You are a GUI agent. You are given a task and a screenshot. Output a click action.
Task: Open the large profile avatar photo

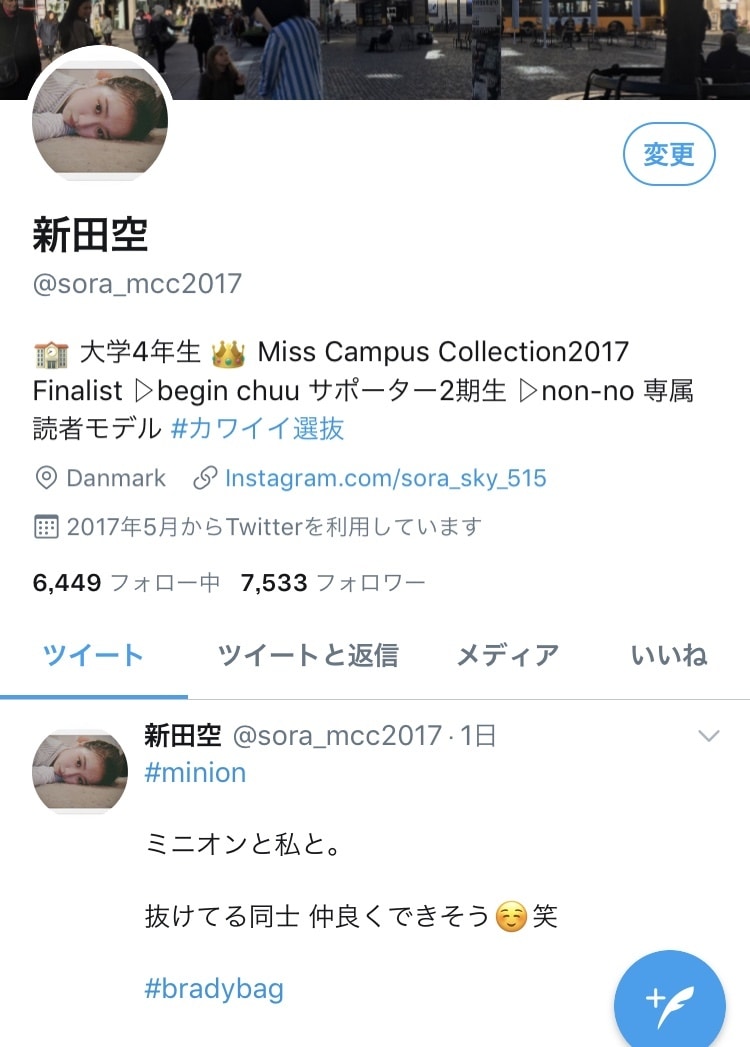click(x=100, y=120)
